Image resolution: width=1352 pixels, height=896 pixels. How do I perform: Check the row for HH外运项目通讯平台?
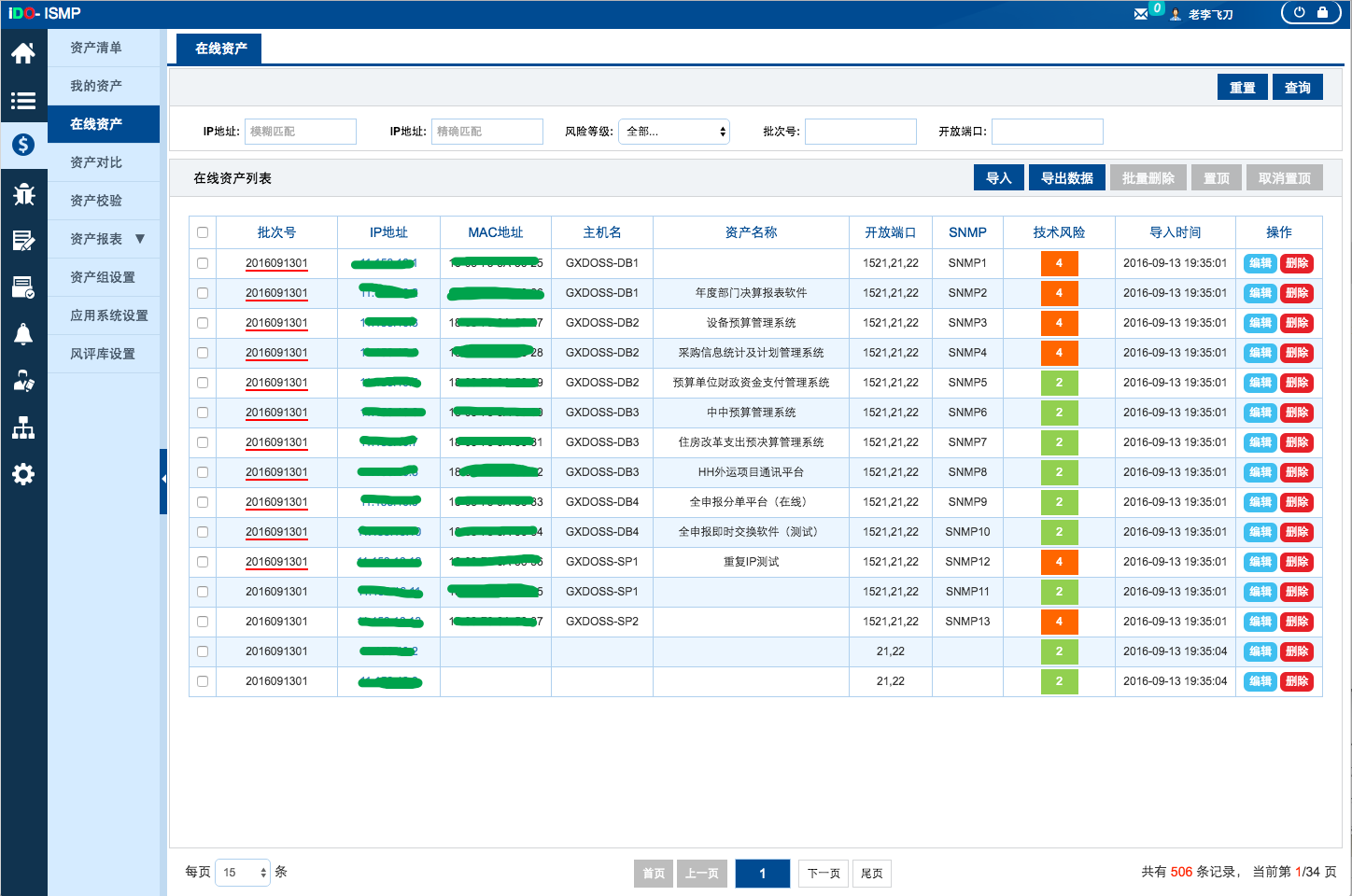click(x=203, y=472)
